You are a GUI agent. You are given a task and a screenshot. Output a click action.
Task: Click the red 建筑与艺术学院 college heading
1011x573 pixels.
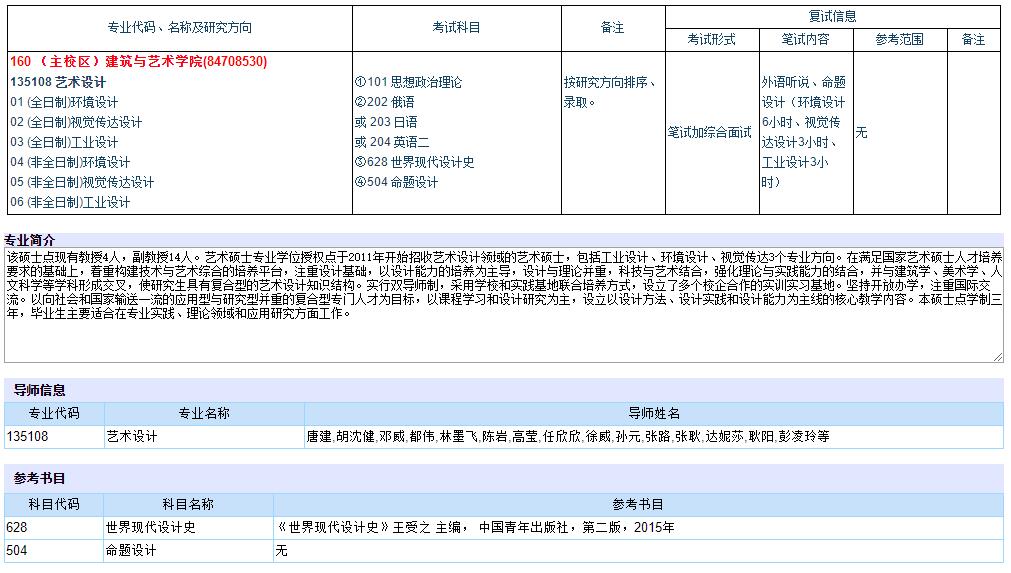(x=138, y=62)
